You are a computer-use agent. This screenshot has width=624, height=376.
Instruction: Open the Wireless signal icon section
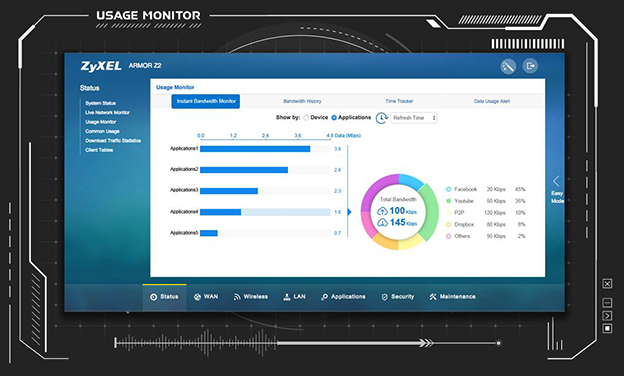pyautogui.click(x=237, y=297)
